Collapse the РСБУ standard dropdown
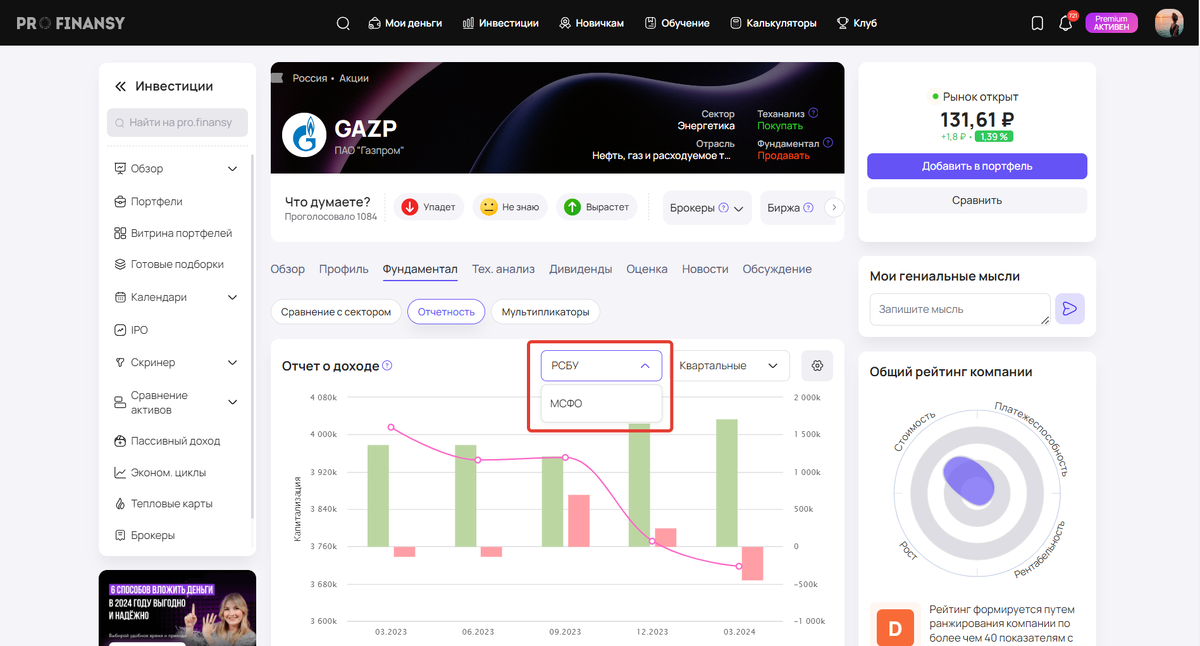The width and height of the screenshot is (1200, 646). click(x=601, y=366)
